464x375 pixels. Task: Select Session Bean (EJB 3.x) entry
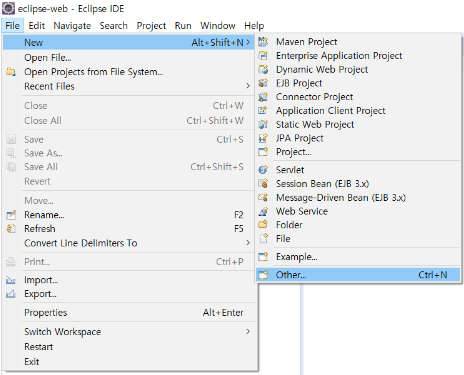point(358,183)
